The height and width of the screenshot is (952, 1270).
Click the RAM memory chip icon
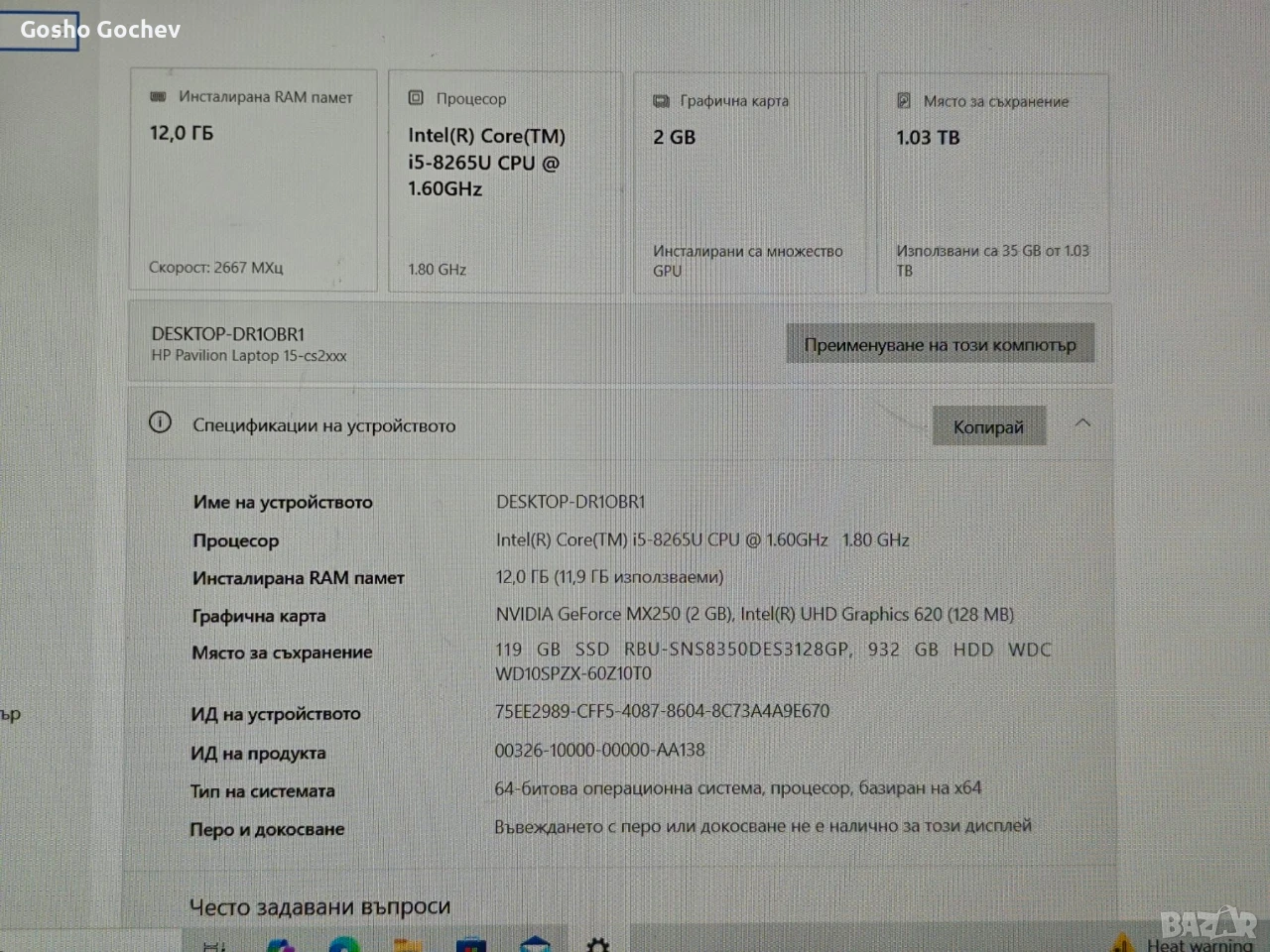tap(158, 97)
